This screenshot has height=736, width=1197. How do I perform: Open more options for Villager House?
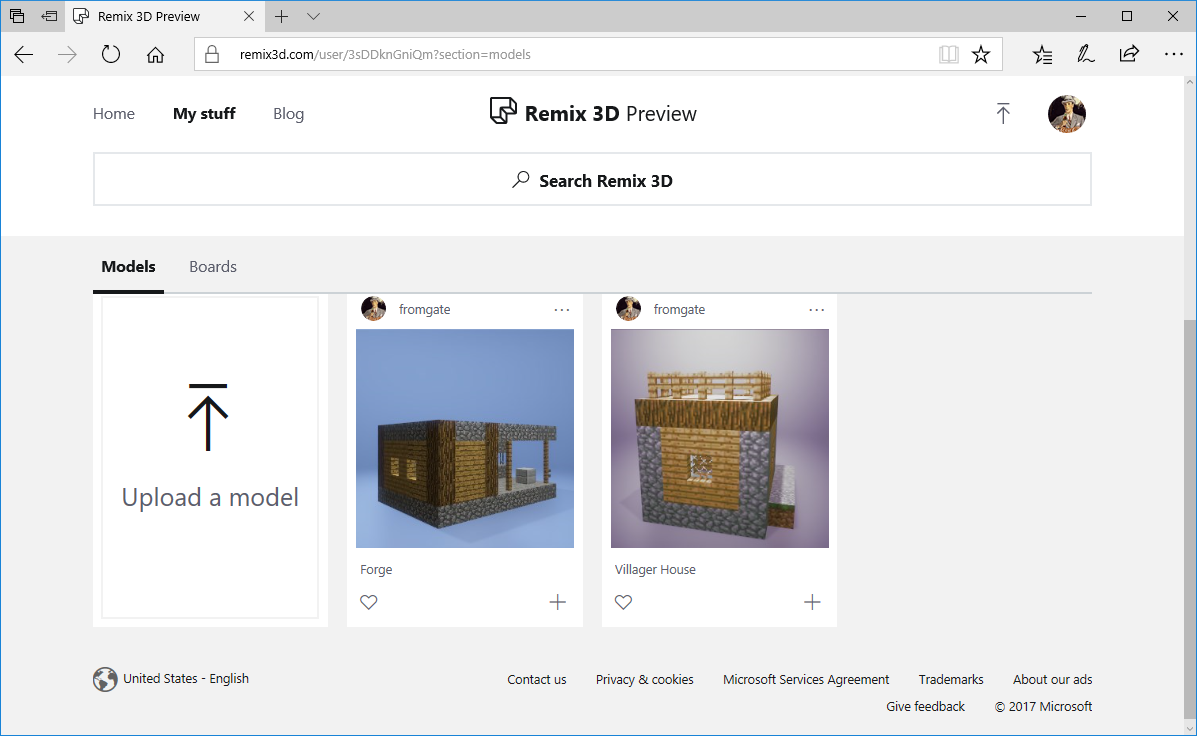817,310
